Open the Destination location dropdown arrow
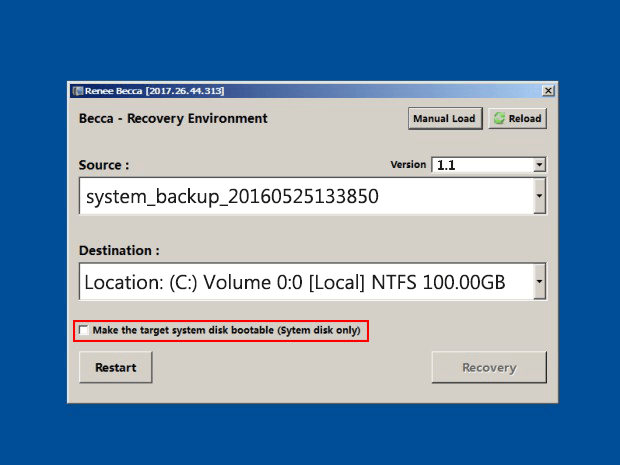 pos(539,282)
